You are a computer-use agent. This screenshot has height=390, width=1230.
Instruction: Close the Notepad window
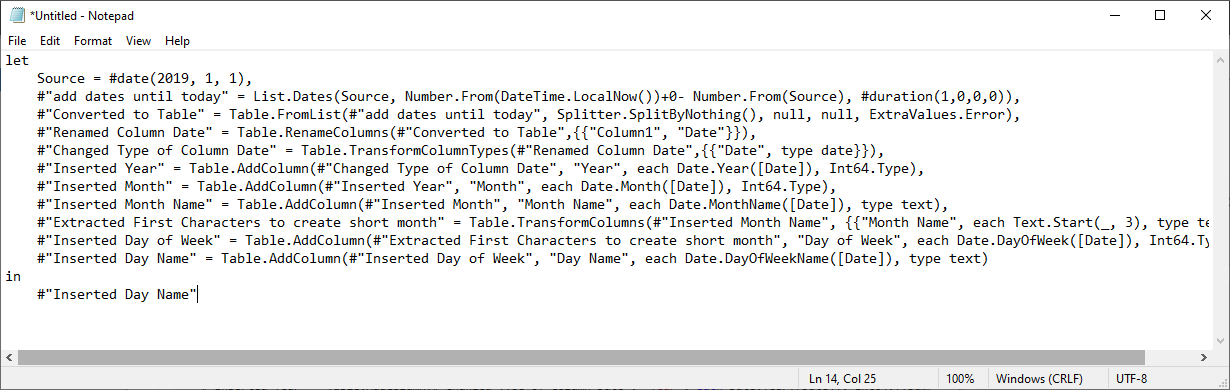click(1205, 15)
